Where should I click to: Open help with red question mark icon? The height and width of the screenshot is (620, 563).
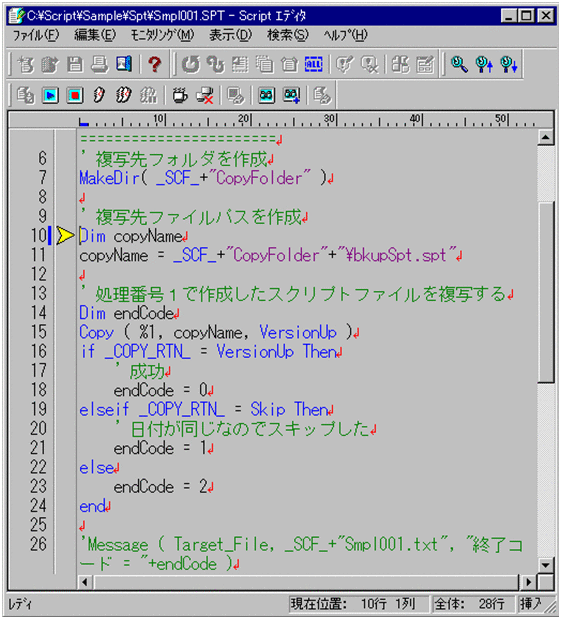(x=155, y=64)
